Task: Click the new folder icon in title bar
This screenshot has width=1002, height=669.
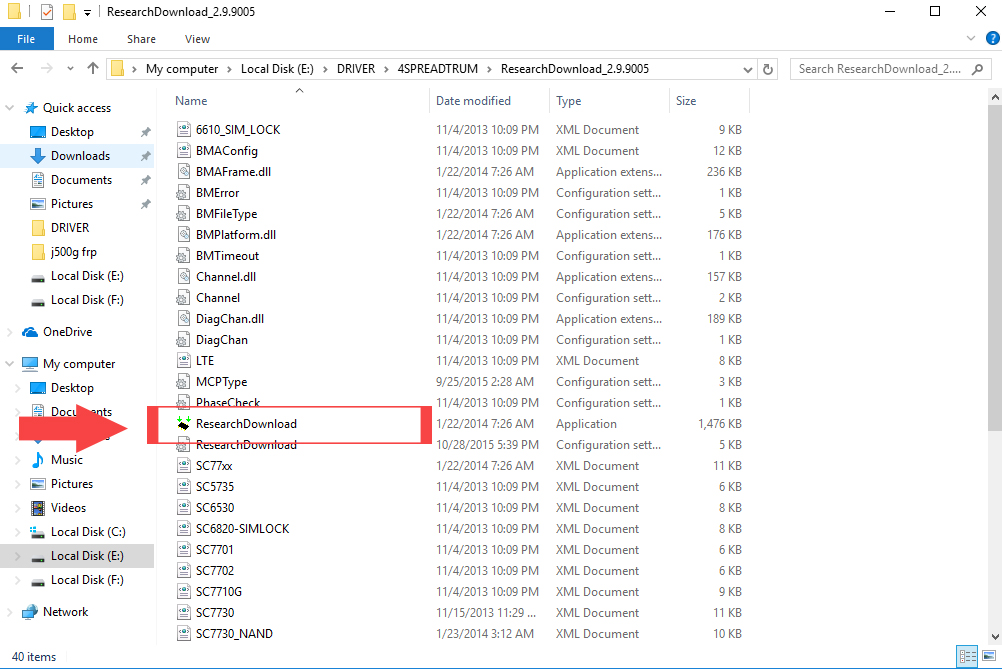Action: (70, 12)
